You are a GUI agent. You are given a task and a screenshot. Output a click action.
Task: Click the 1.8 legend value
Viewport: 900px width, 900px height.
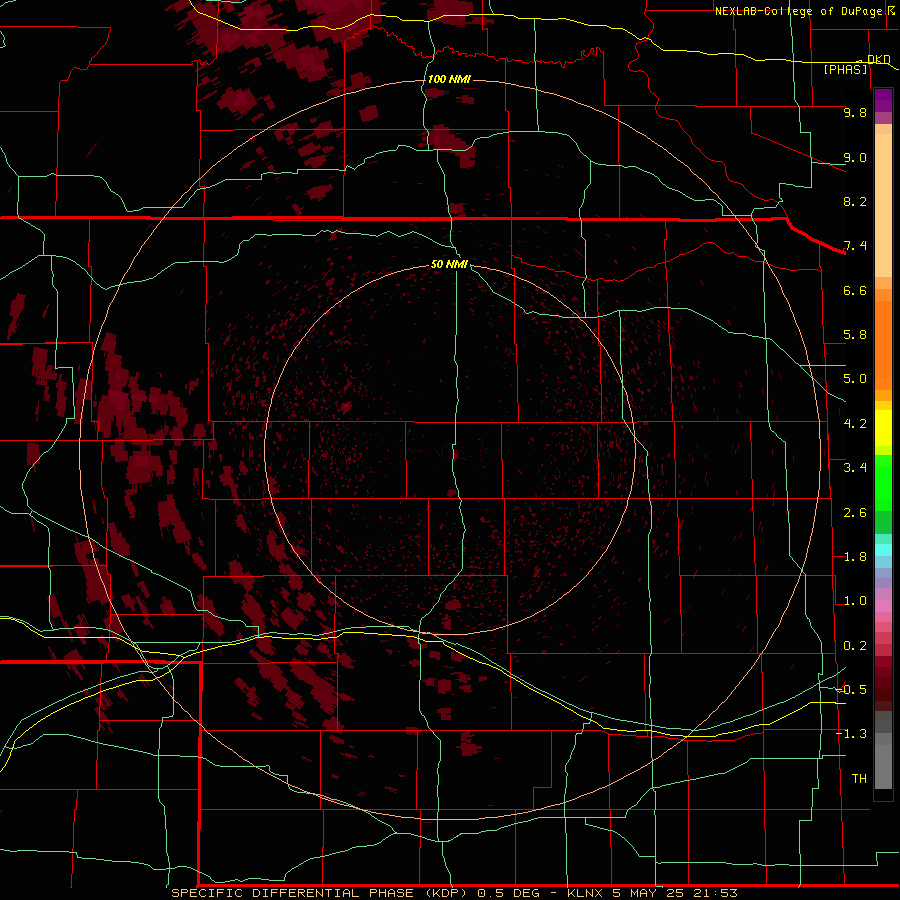pos(855,557)
